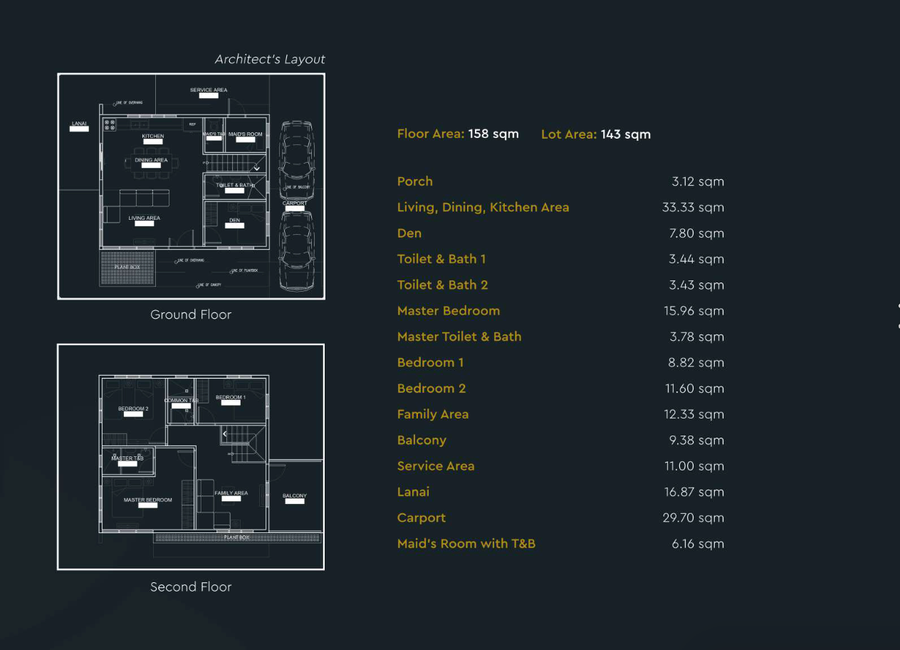Select the "7.80 sqm" Den value

click(697, 233)
